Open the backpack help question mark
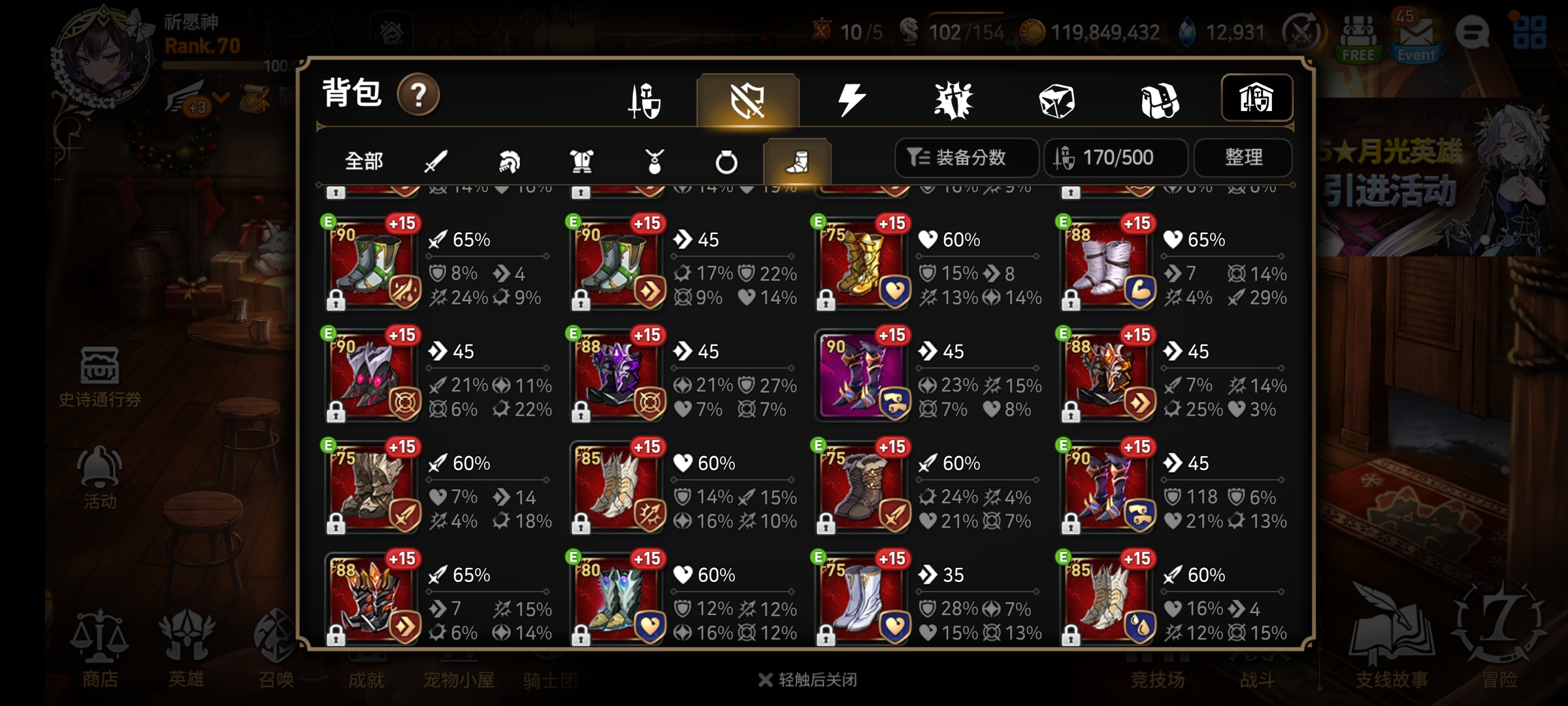Image resolution: width=1568 pixels, height=706 pixels. tap(418, 95)
